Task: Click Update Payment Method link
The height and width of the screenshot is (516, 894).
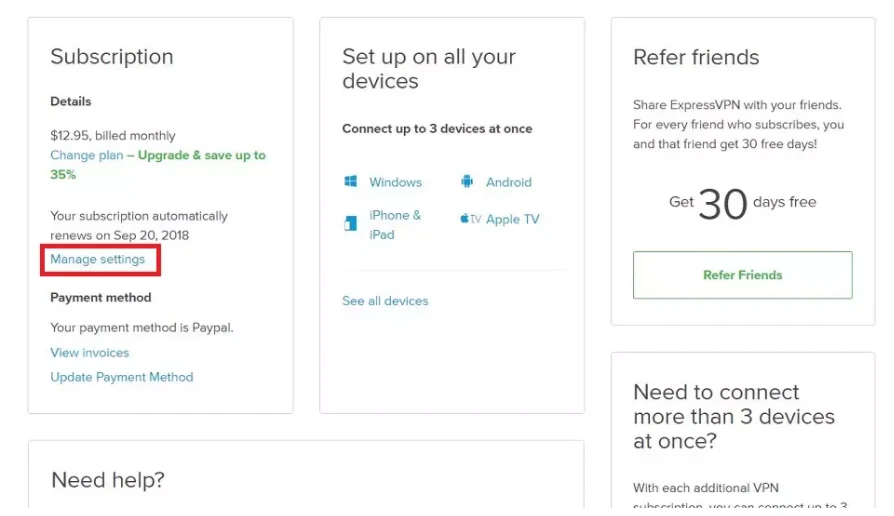Action: click(122, 377)
